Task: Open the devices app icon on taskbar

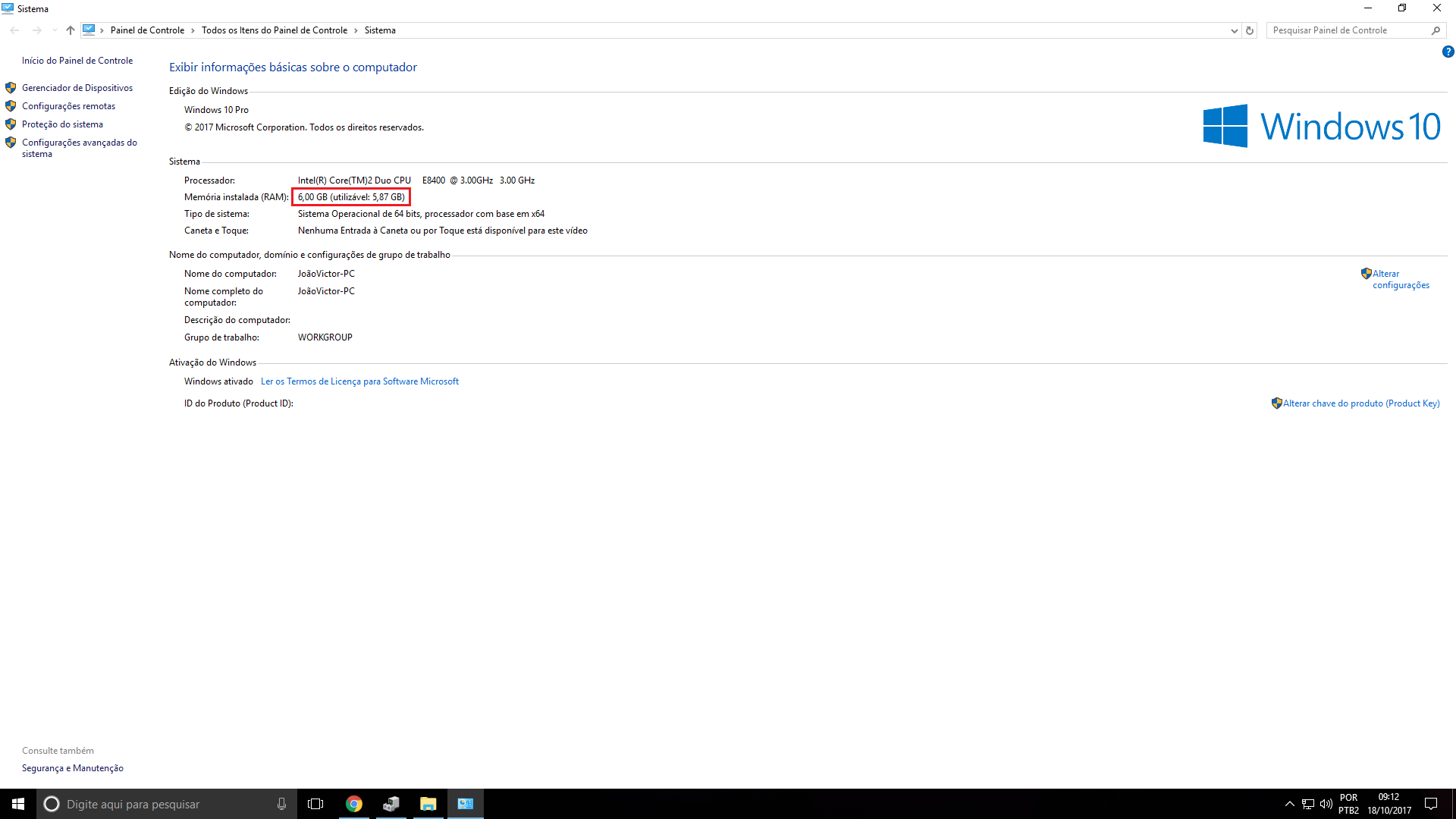Action: click(x=391, y=804)
